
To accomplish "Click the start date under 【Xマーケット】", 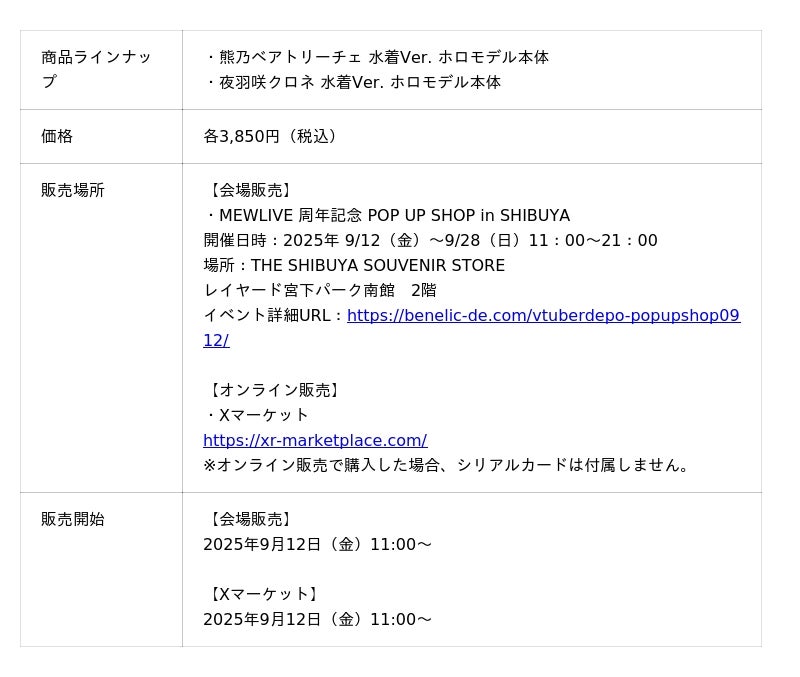I will [317, 620].
